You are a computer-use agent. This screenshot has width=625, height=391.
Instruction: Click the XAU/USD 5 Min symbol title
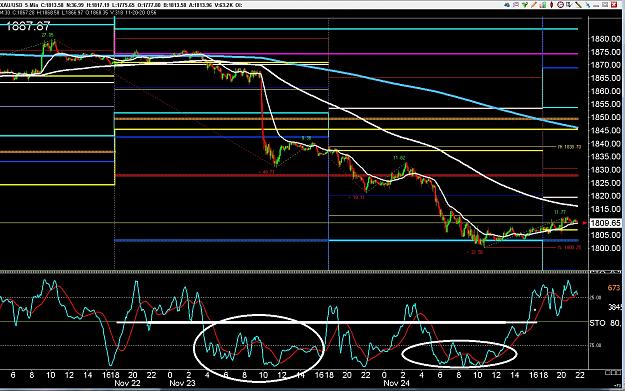tap(19, 5)
